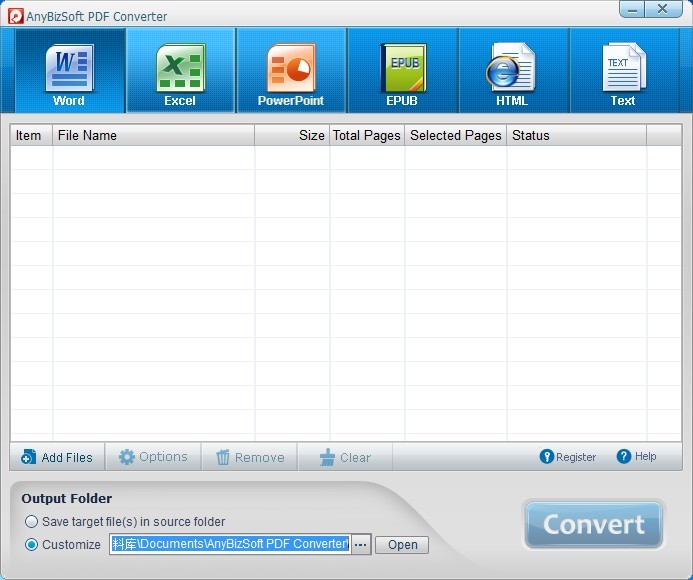Remove the selected file from list
The height and width of the screenshot is (580, 693).
(250, 457)
